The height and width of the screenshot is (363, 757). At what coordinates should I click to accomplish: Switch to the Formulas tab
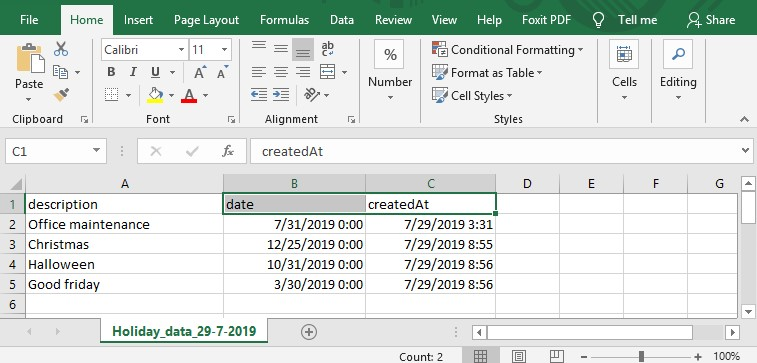click(284, 20)
